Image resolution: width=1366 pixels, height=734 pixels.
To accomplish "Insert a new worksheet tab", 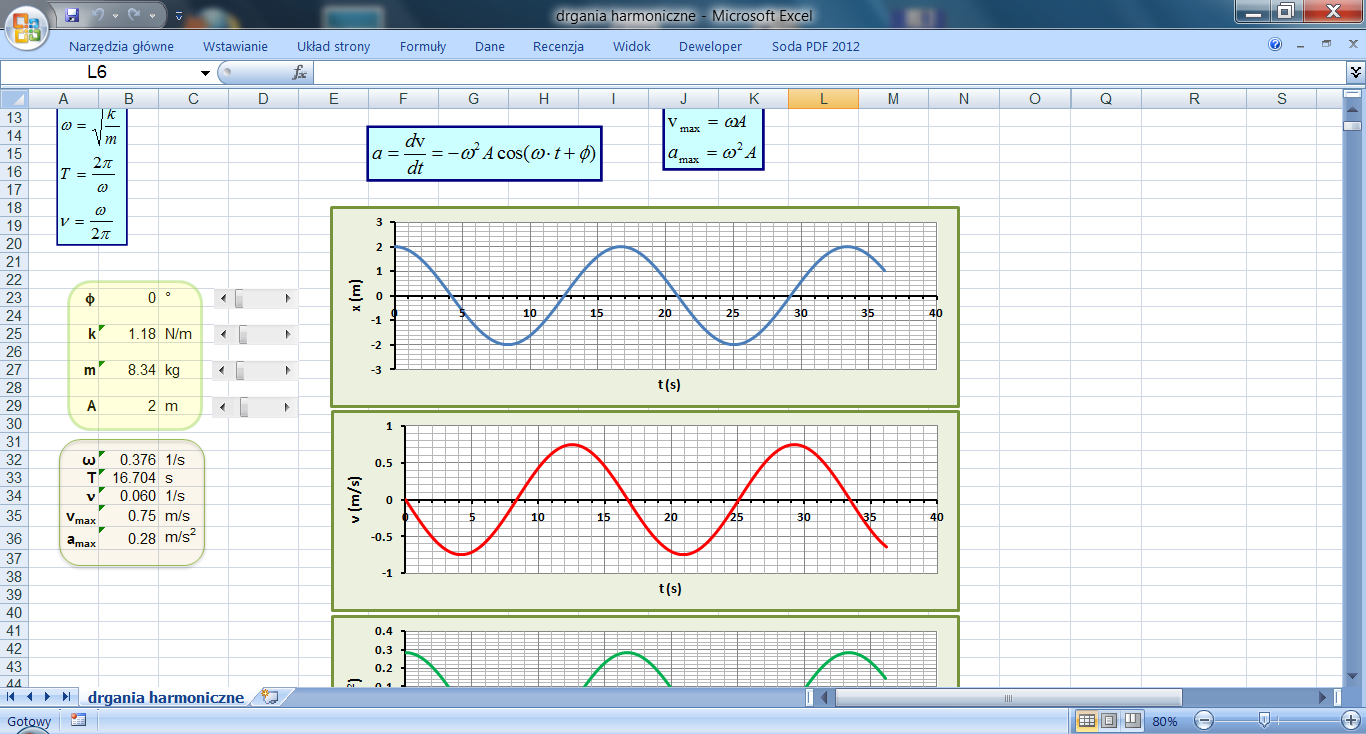I will pyautogui.click(x=268, y=697).
